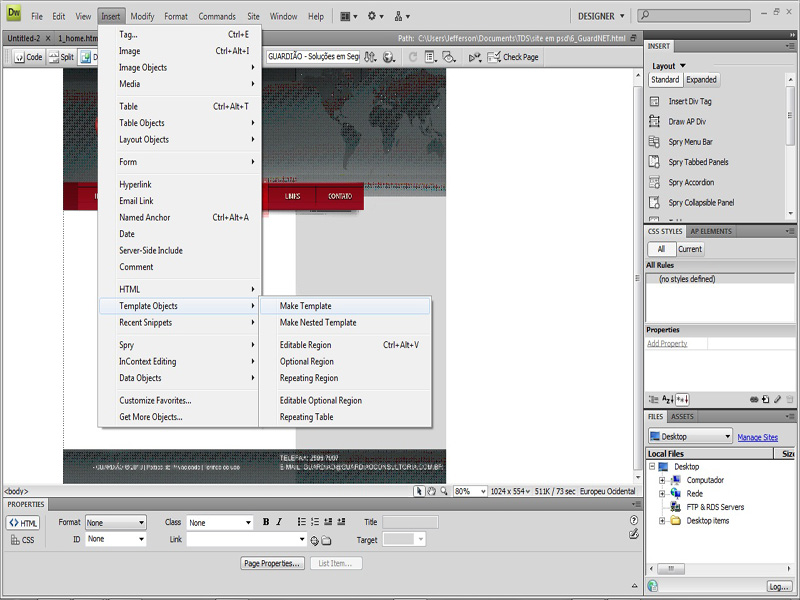This screenshot has width=800, height=600.
Task: Switch to the AP Elements tab
Action: click(711, 231)
